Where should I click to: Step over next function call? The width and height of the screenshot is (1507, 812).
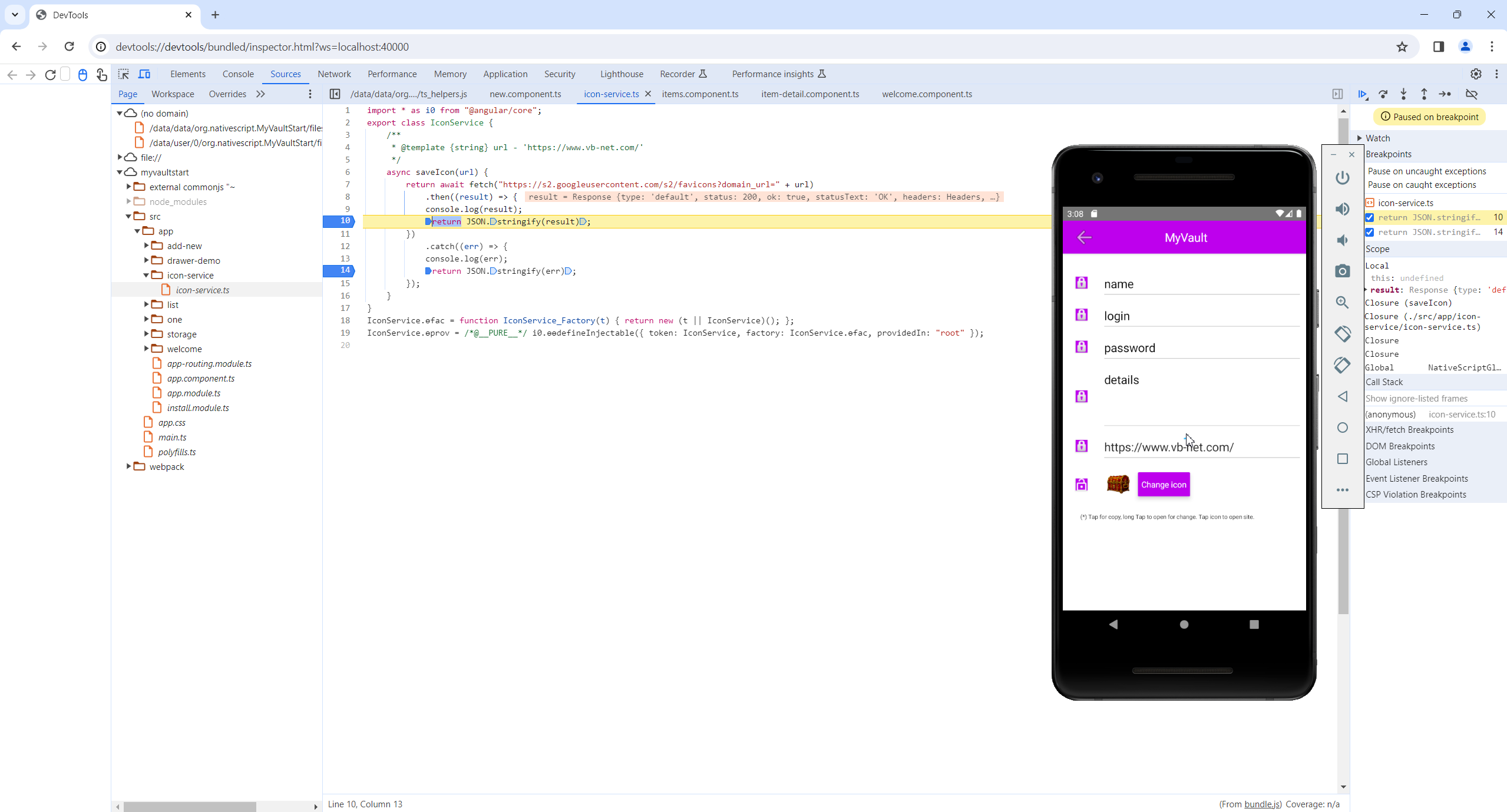coord(1383,94)
